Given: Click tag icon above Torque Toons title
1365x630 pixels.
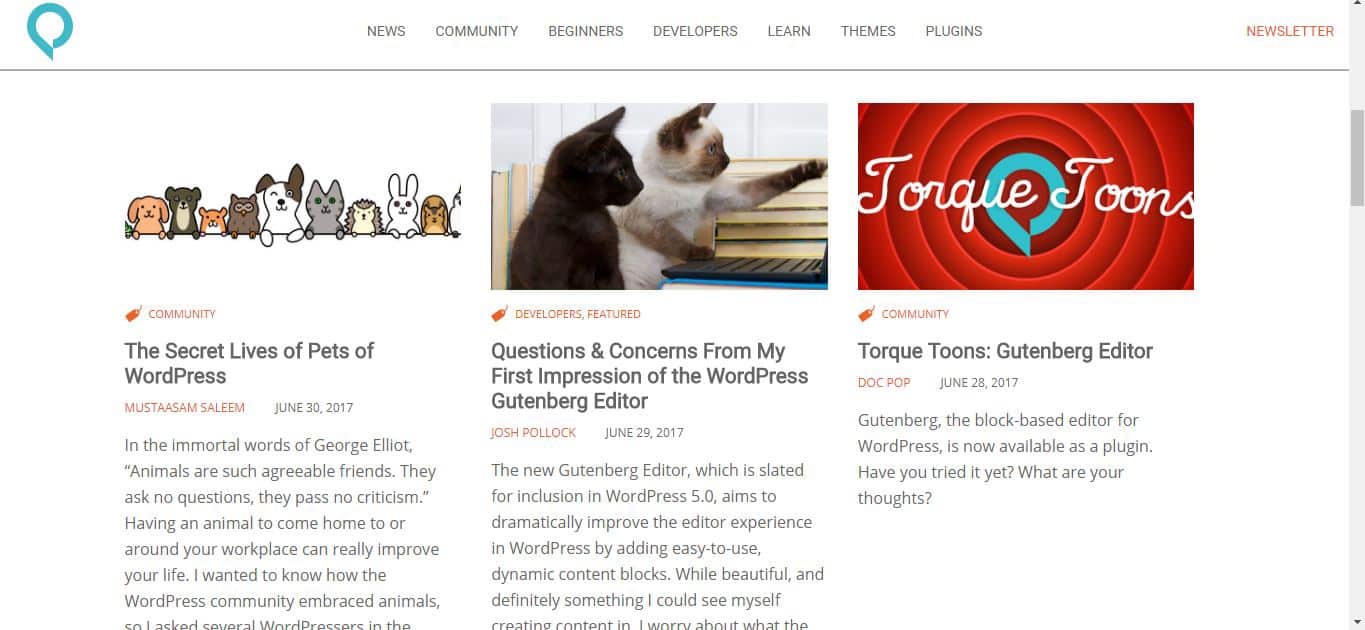Looking at the screenshot, I should point(866,314).
